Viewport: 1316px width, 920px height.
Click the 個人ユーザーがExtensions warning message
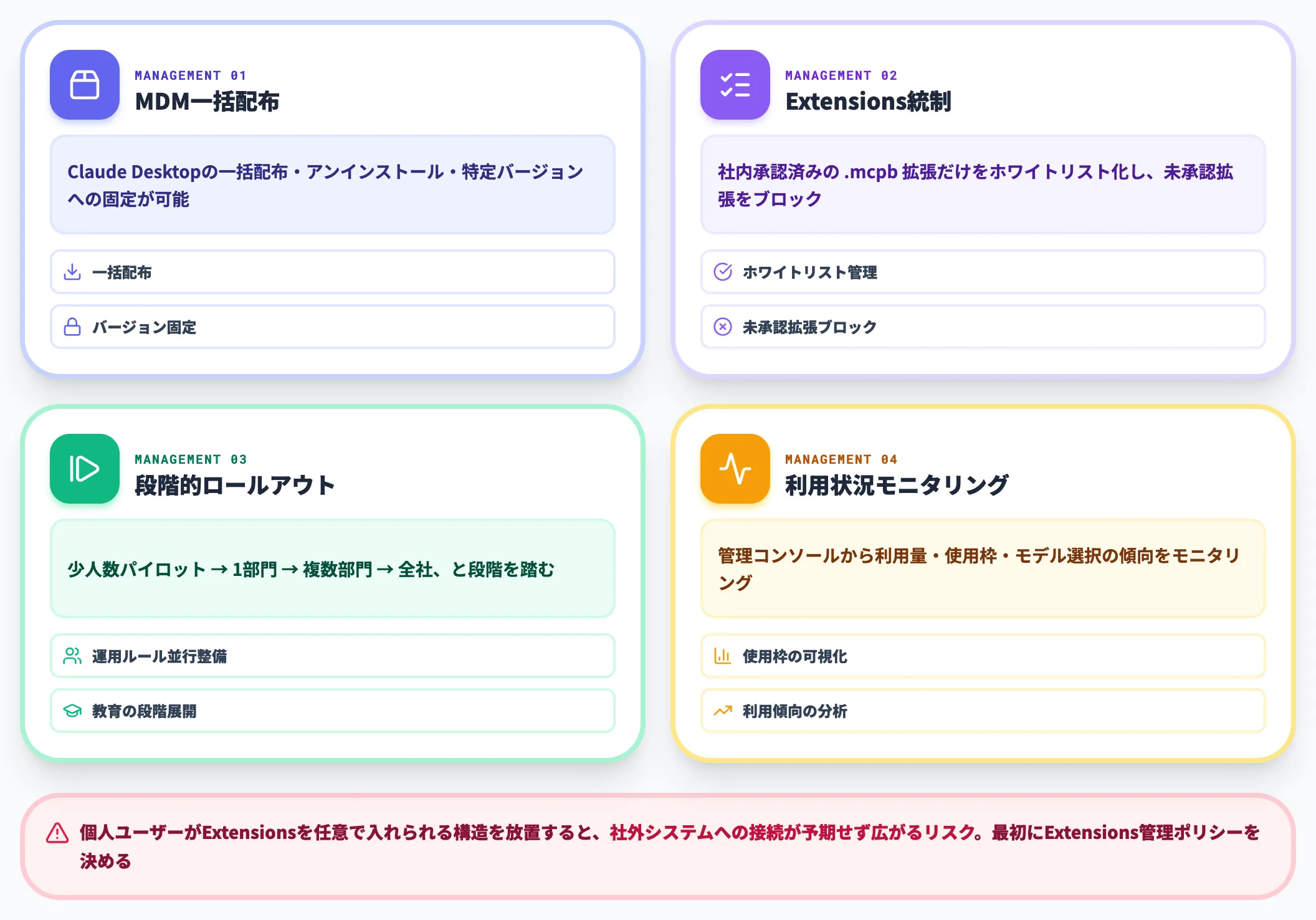click(670, 846)
